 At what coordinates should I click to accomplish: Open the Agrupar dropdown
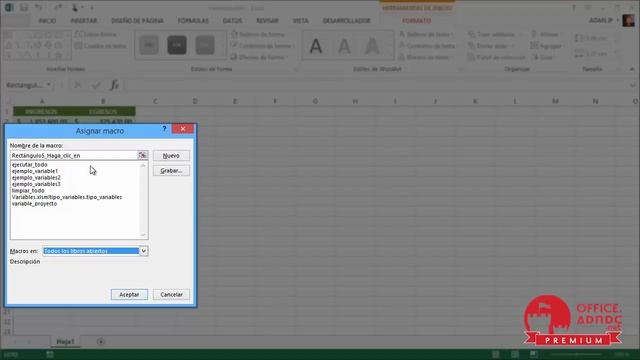(x=547, y=46)
